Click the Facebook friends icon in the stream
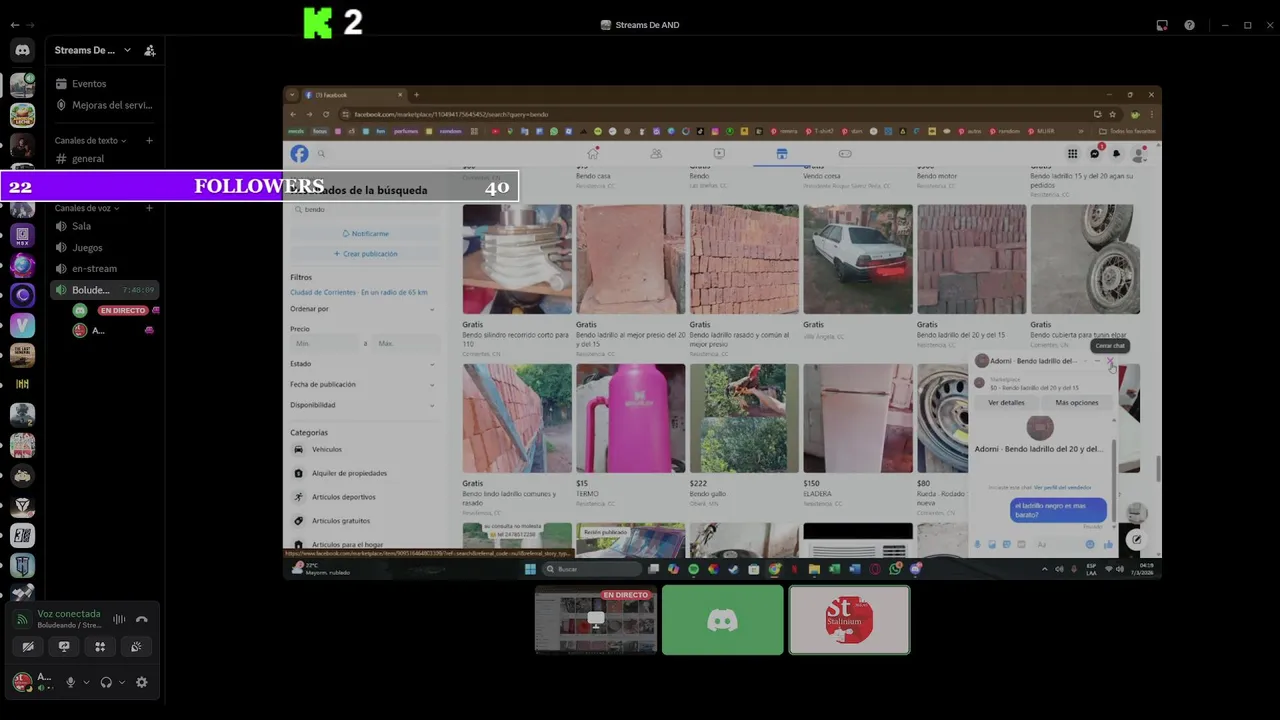Screen dimensions: 1280x720 click(x=656, y=153)
